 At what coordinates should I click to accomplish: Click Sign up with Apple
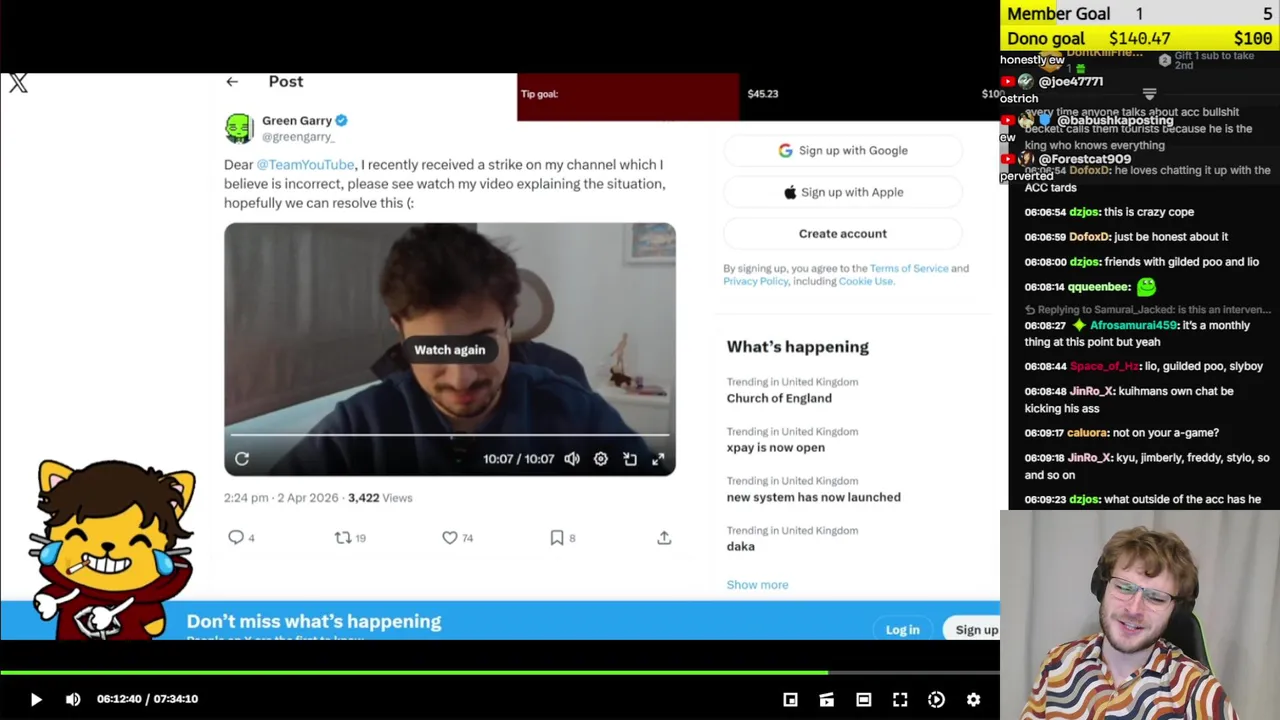pos(843,192)
